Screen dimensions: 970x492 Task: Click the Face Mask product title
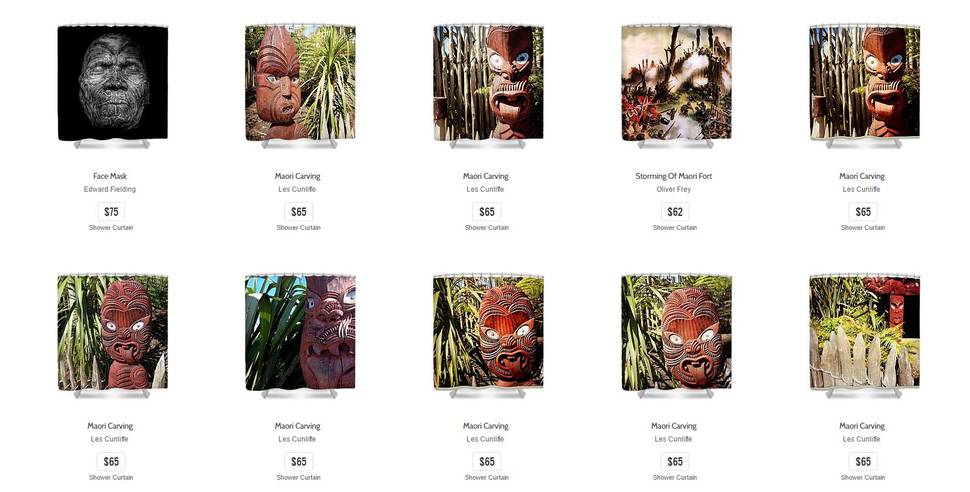tap(110, 176)
